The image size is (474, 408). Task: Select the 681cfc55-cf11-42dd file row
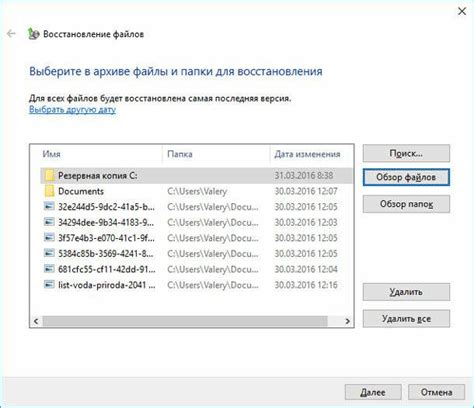pyautogui.click(x=196, y=269)
